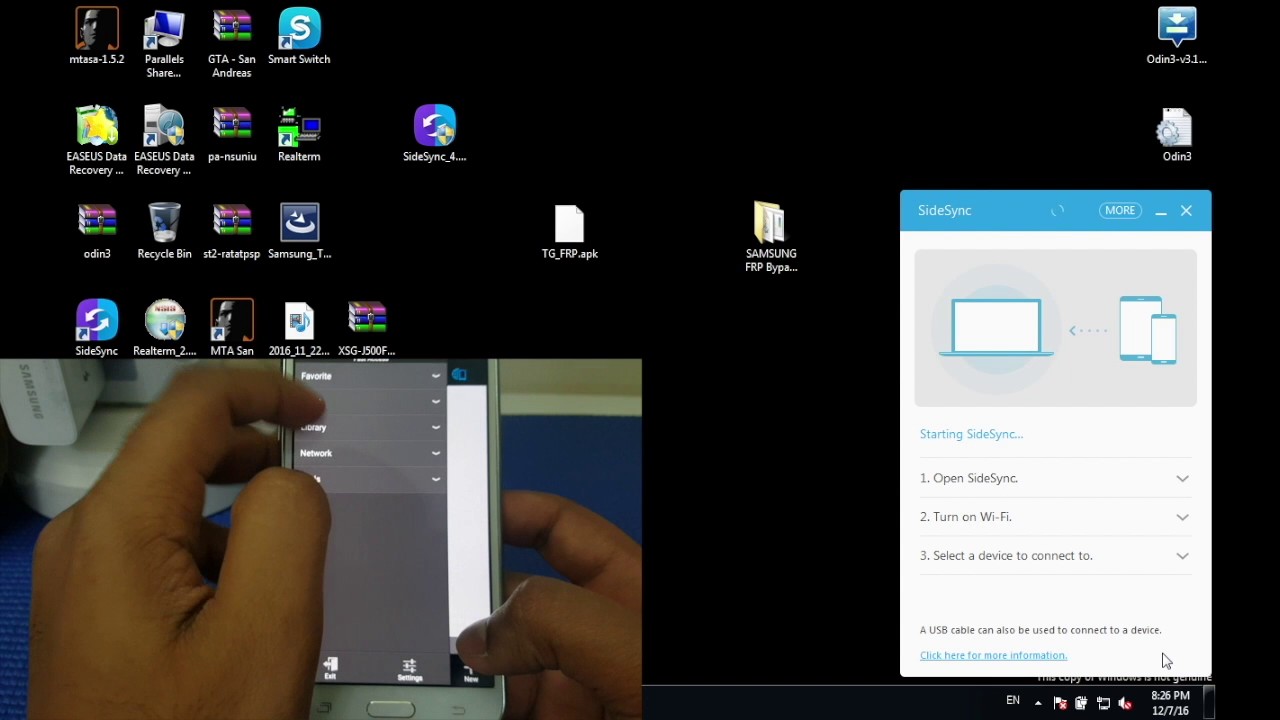Screen dimensions: 1280x720
Task: Launch Smart Switch from the desktop
Action: 299,36
